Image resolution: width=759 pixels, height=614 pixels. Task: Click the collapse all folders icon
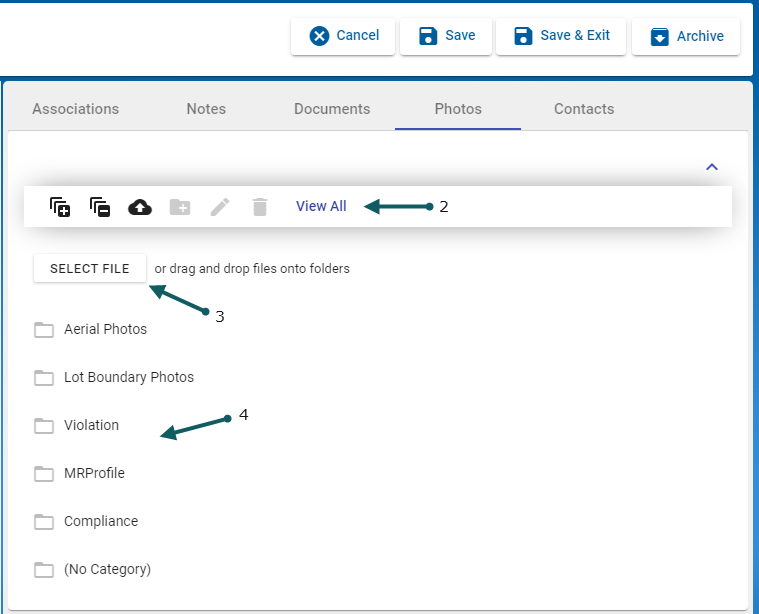pyautogui.click(x=100, y=207)
